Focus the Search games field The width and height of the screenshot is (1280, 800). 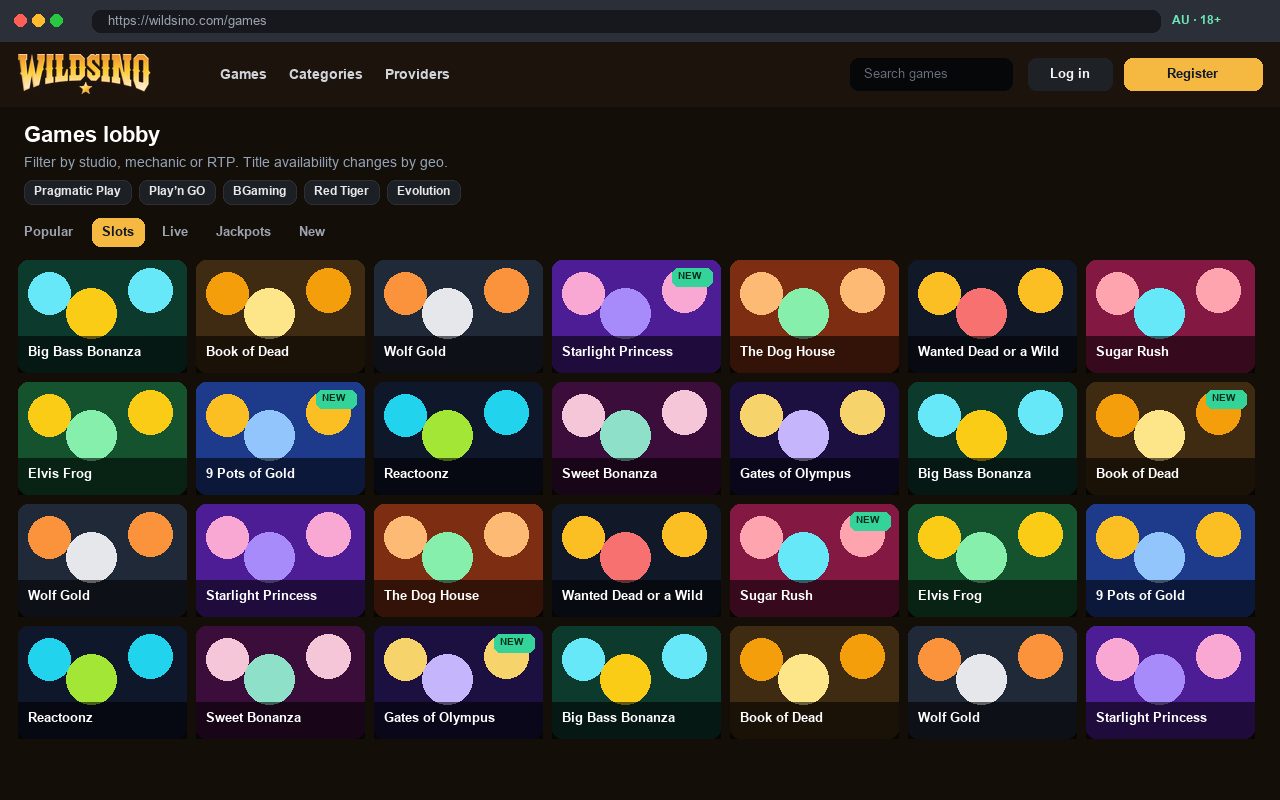pyautogui.click(x=931, y=74)
